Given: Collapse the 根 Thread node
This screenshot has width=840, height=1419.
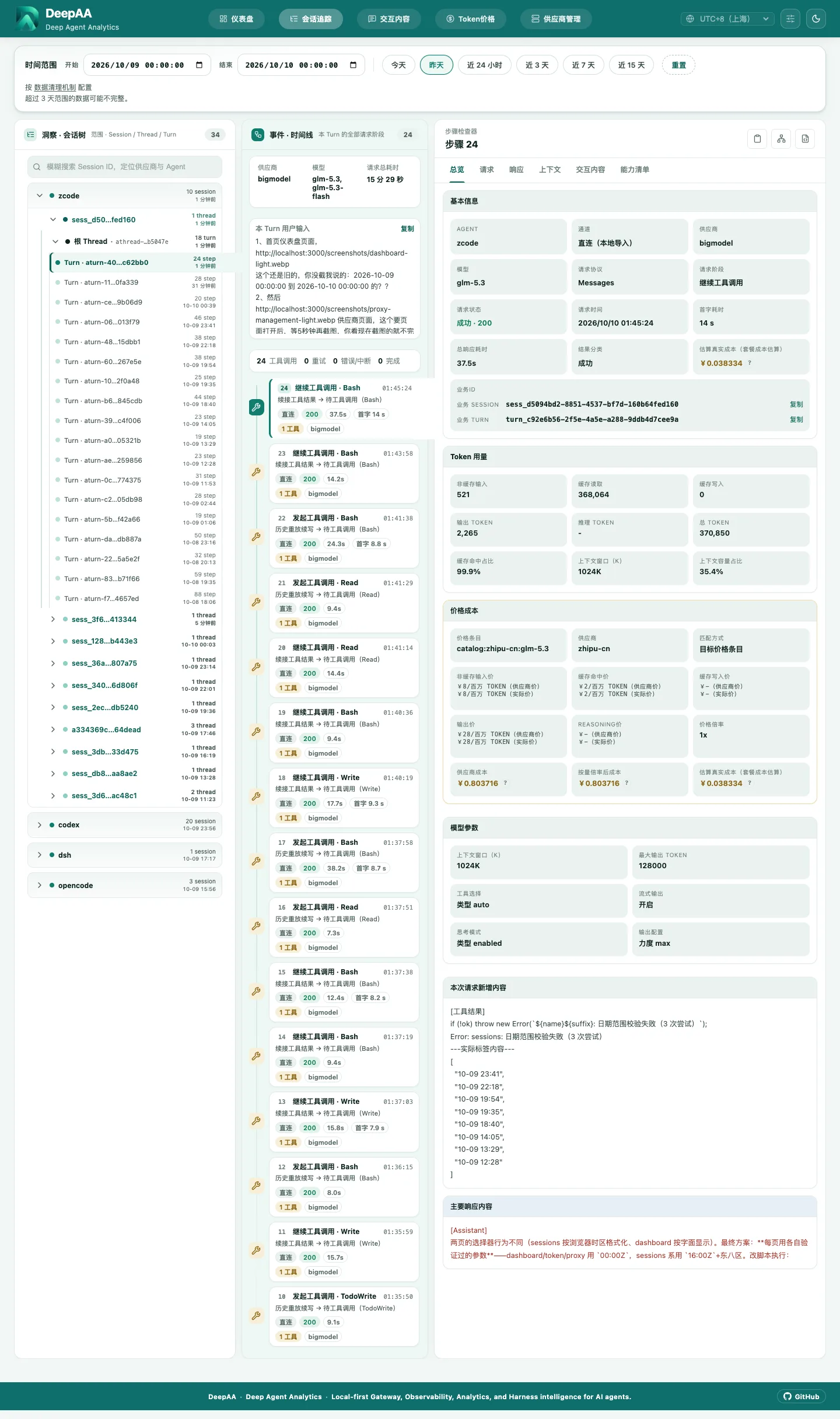Looking at the screenshot, I should click(x=55, y=242).
